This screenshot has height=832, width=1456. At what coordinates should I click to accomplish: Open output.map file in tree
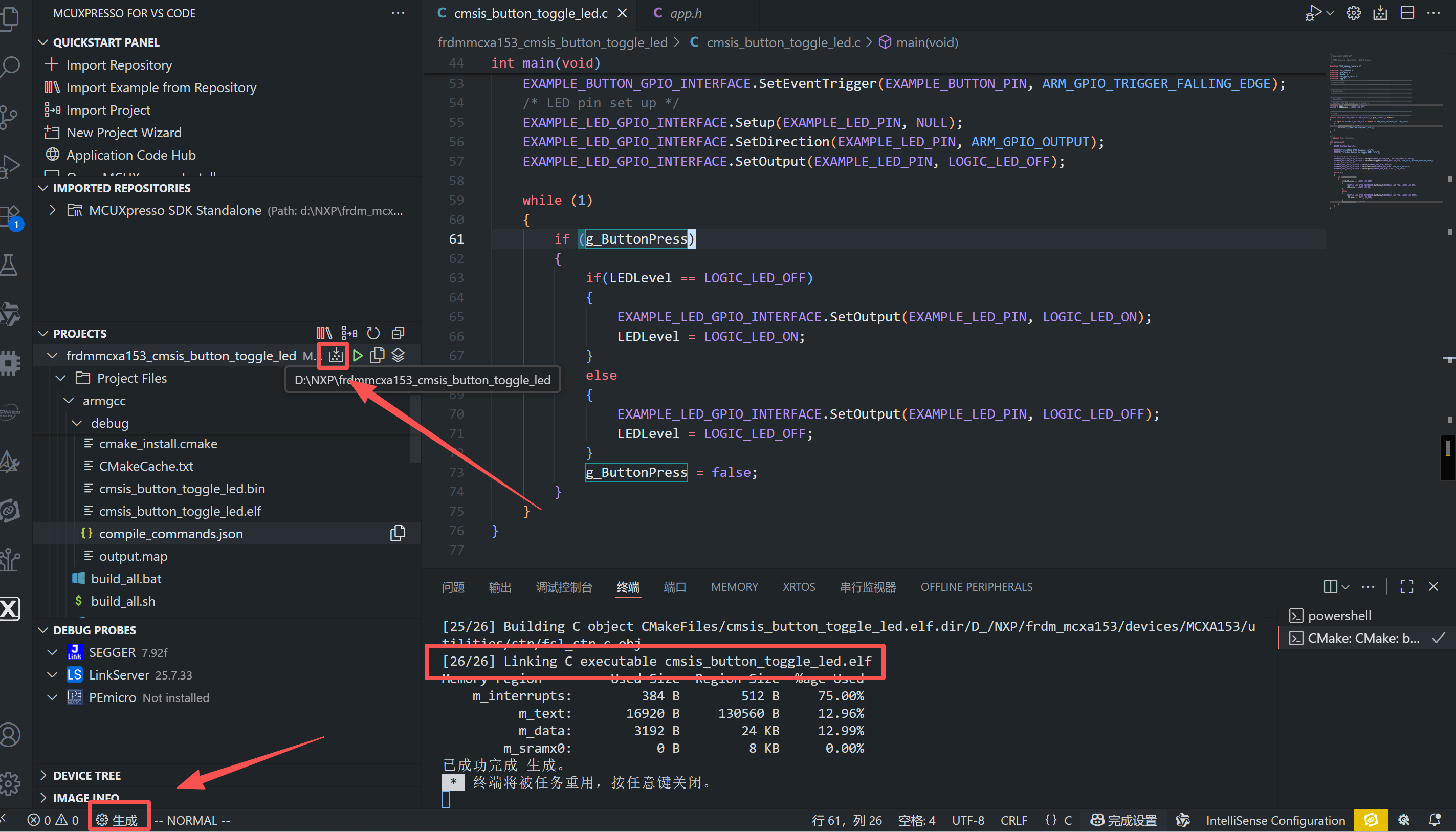click(133, 556)
